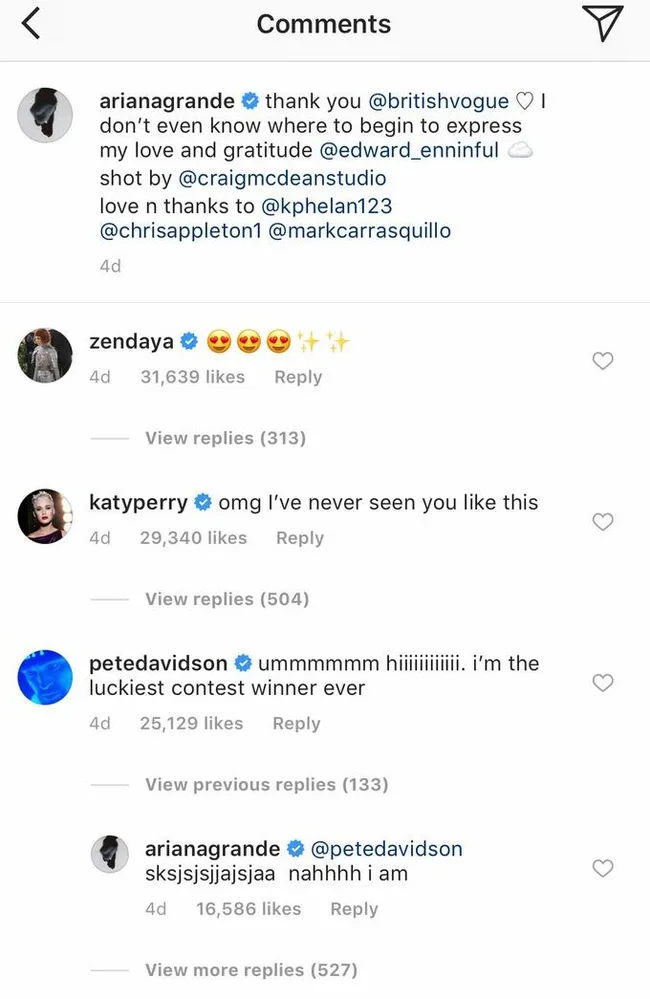Like katyperry's comment with the heart
Viewport: 650px width, 999px height.
coord(603,522)
